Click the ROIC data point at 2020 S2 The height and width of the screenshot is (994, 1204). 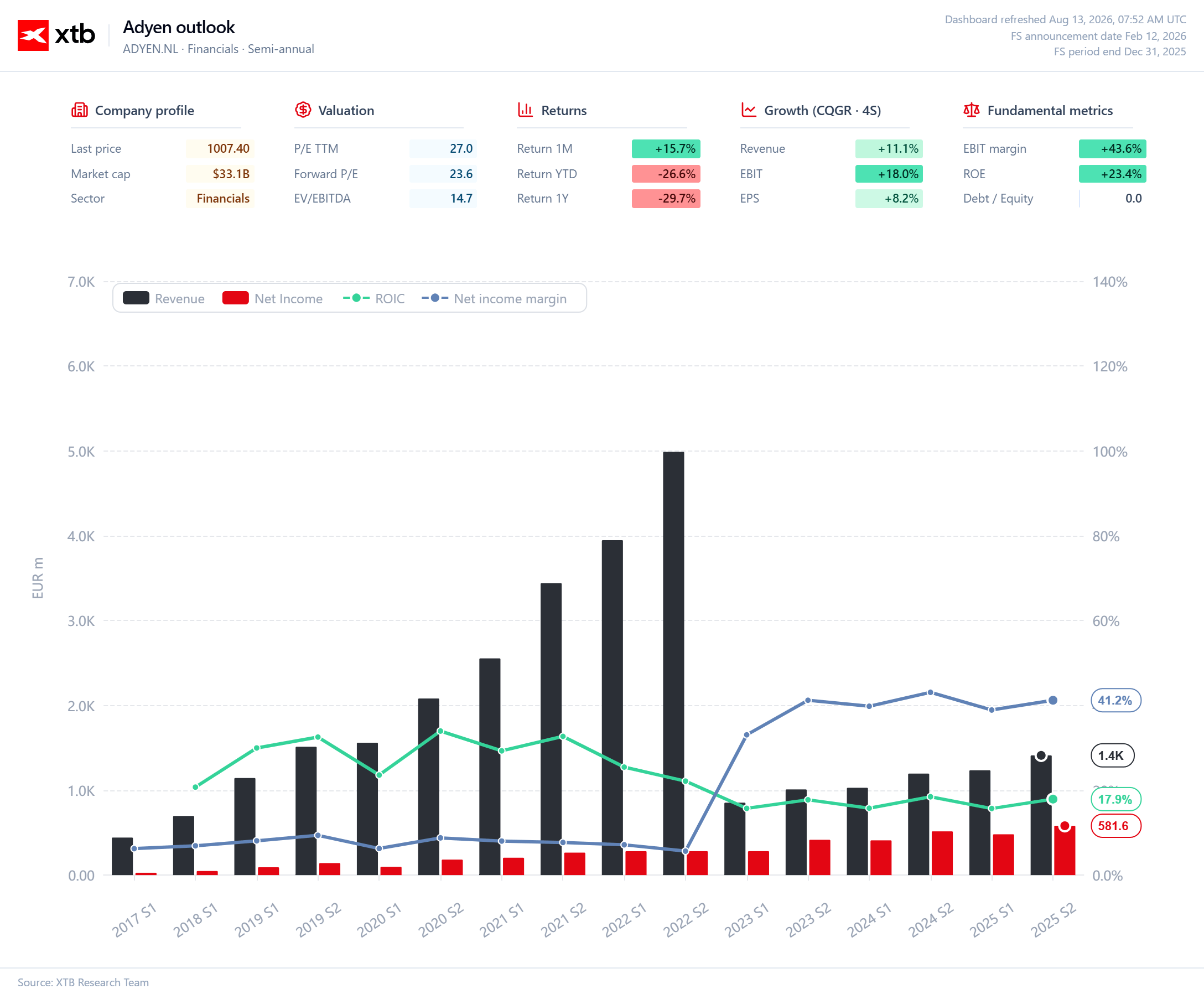point(440,731)
